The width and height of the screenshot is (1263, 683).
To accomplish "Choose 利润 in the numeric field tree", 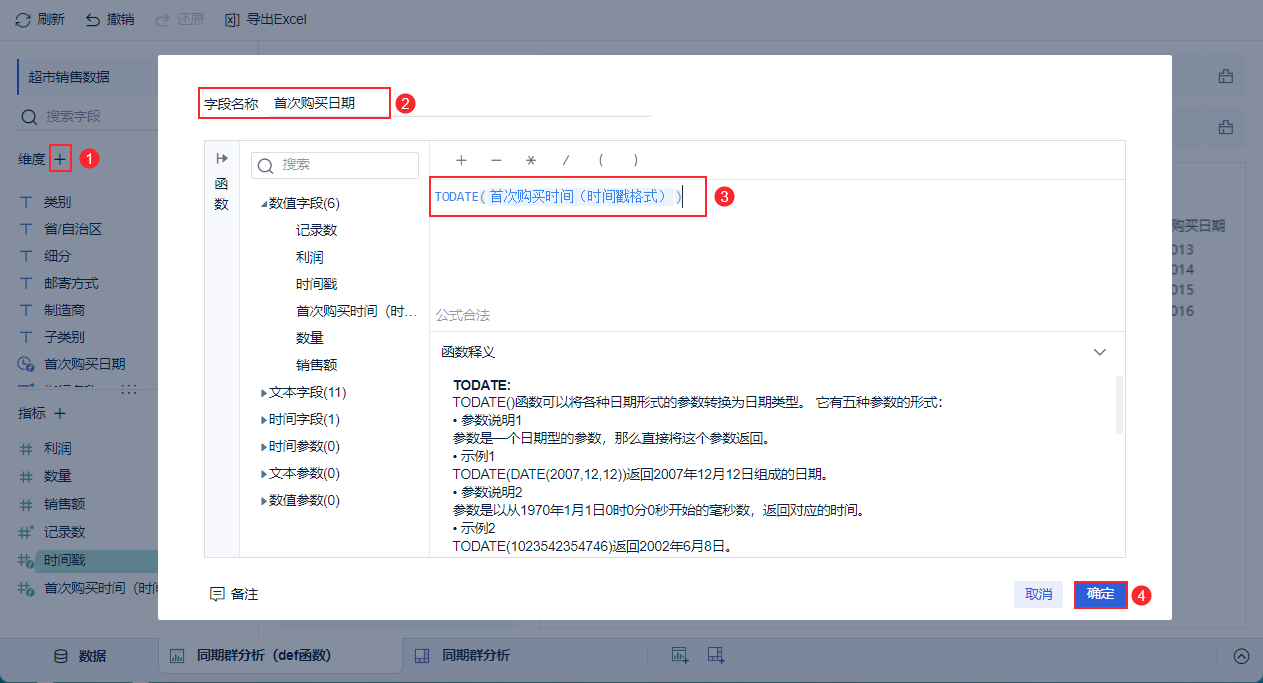I will point(309,257).
